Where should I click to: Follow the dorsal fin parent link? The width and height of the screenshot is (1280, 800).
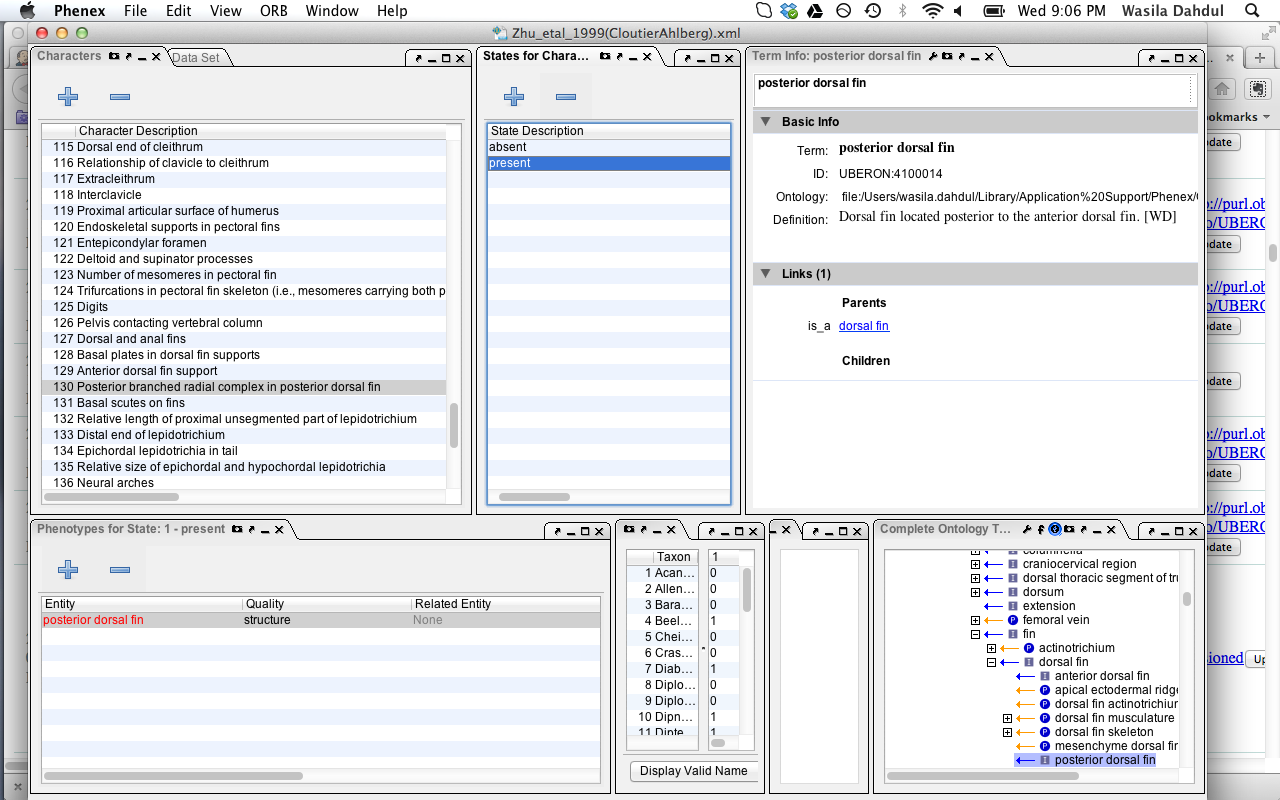coord(864,326)
